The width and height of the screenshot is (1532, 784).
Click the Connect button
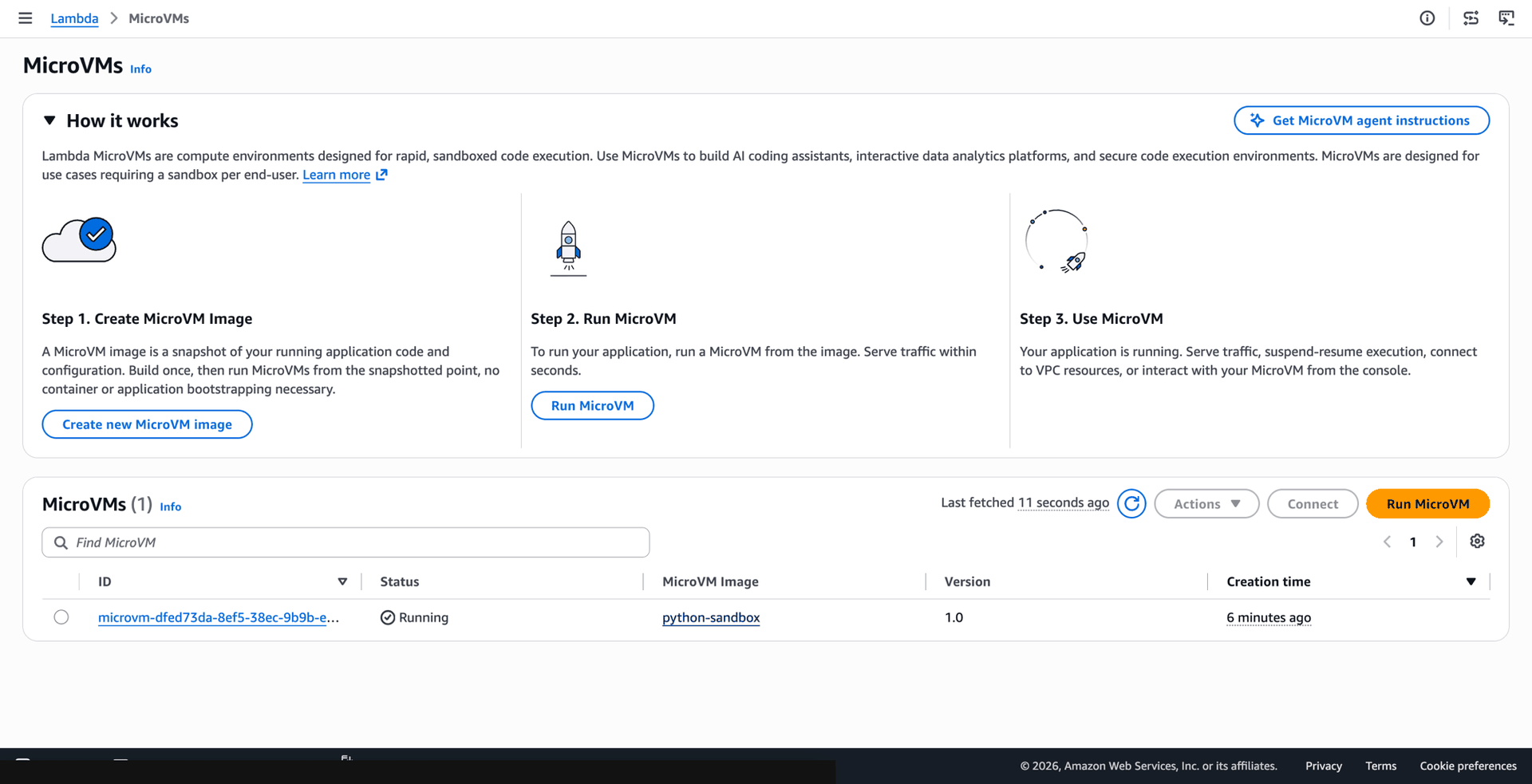pos(1313,504)
